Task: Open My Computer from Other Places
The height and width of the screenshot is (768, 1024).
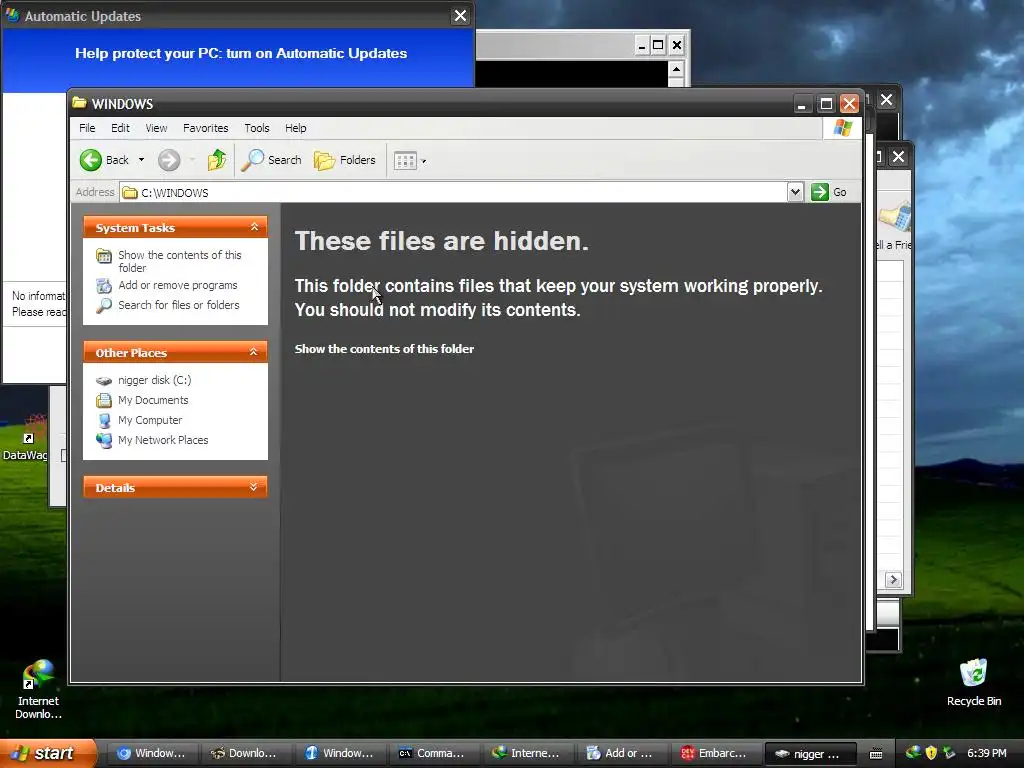Action: coord(150,420)
